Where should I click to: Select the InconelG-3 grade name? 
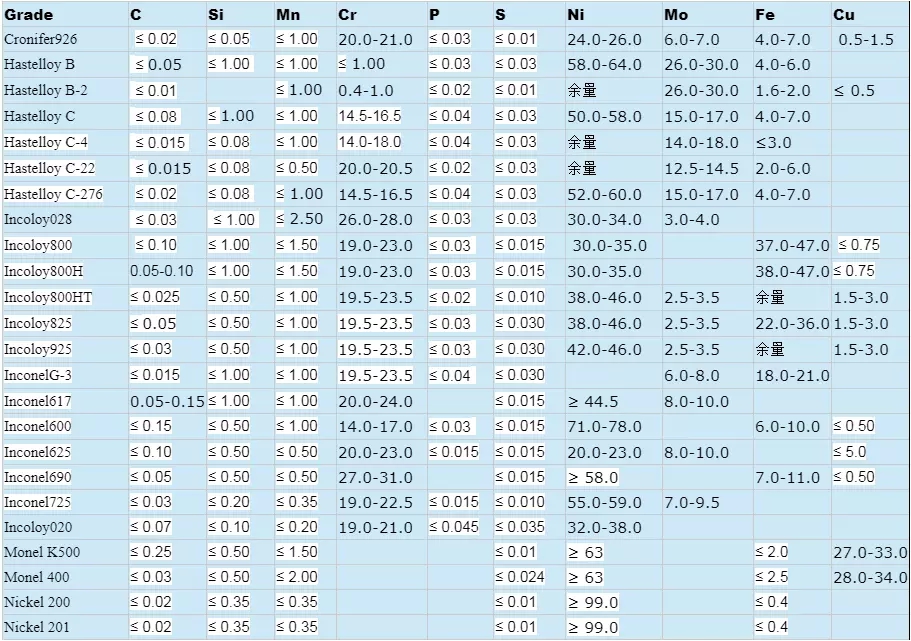click(38, 375)
